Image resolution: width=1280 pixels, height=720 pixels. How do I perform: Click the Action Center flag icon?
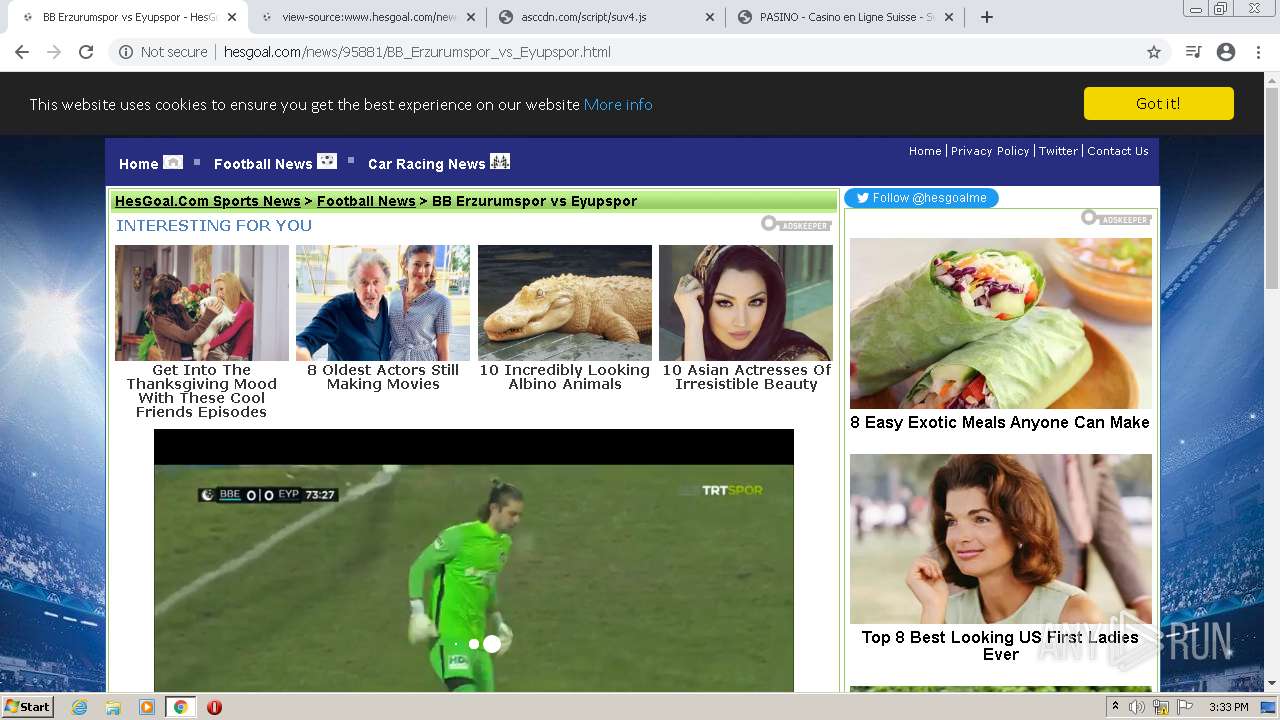(x=1184, y=707)
